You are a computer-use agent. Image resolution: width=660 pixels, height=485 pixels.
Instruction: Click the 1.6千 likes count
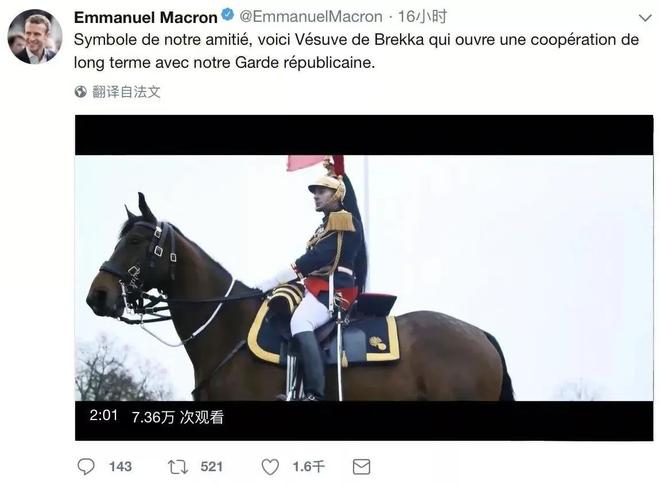tap(309, 466)
